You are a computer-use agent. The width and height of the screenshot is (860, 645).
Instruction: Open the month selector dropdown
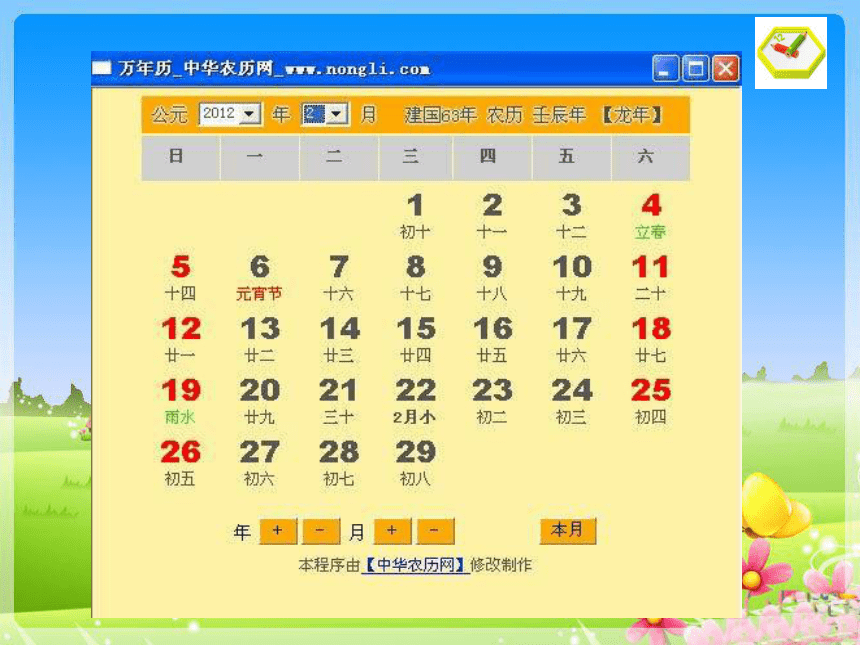click(325, 114)
